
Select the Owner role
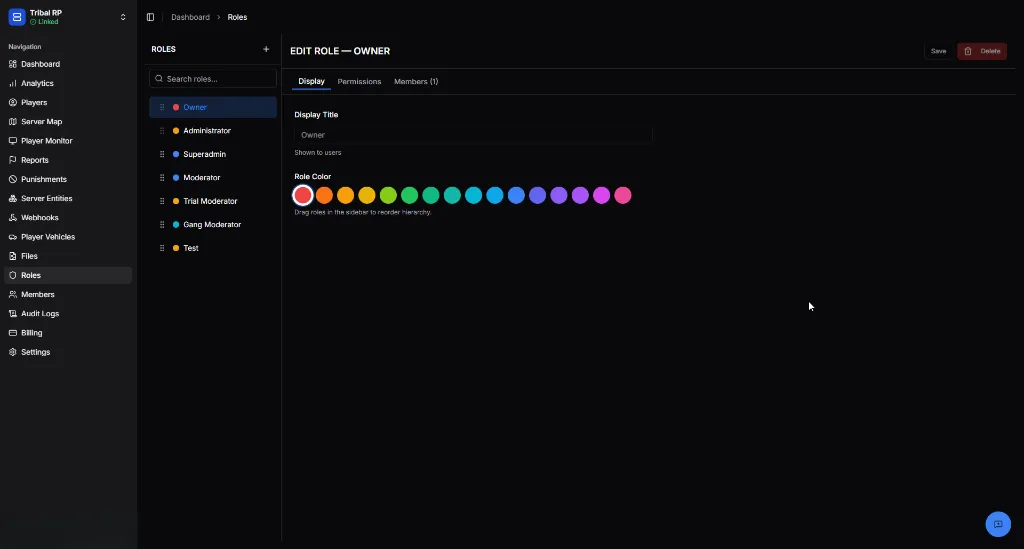click(x=213, y=107)
